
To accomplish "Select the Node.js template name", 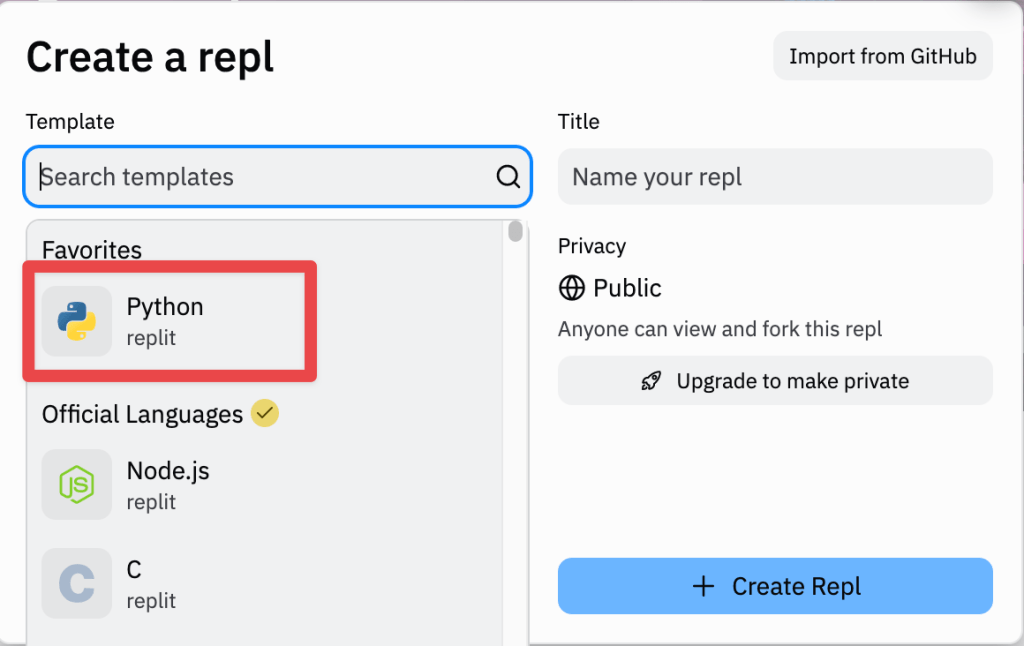I will click(168, 471).
